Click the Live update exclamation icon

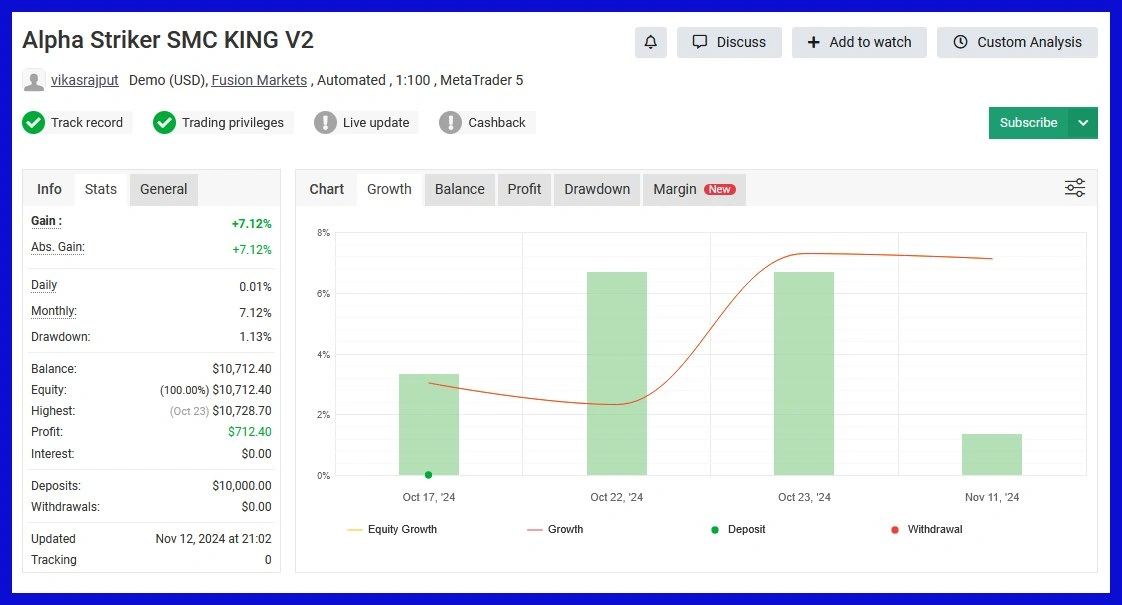325,123
